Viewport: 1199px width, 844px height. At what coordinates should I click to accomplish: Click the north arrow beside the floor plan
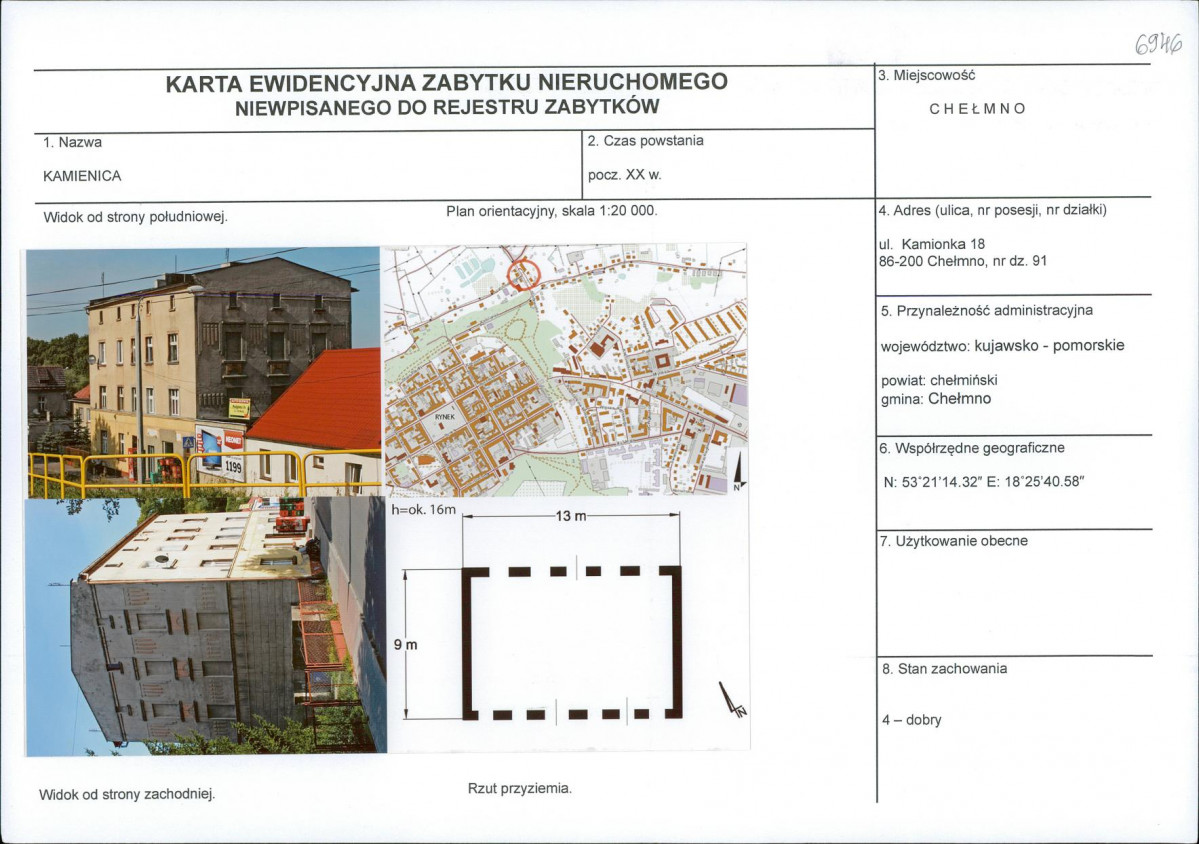[732, 700]
